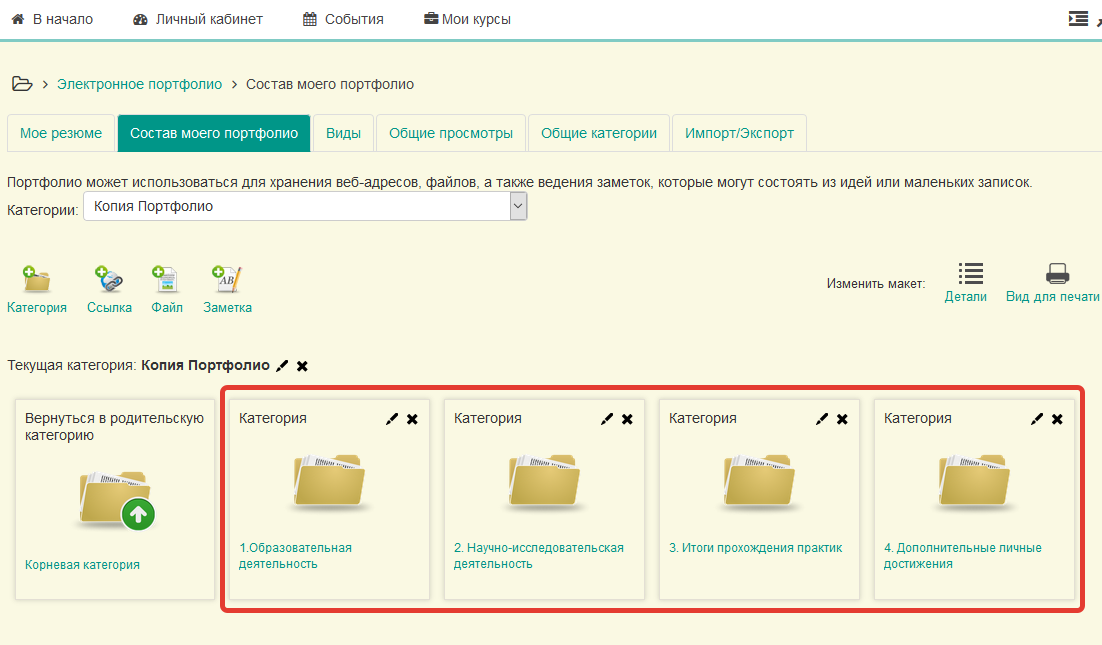Open 3. Итоги прохождения практик category link
This screenshot has width=1102, height=645.
click(x=755, y=548)
